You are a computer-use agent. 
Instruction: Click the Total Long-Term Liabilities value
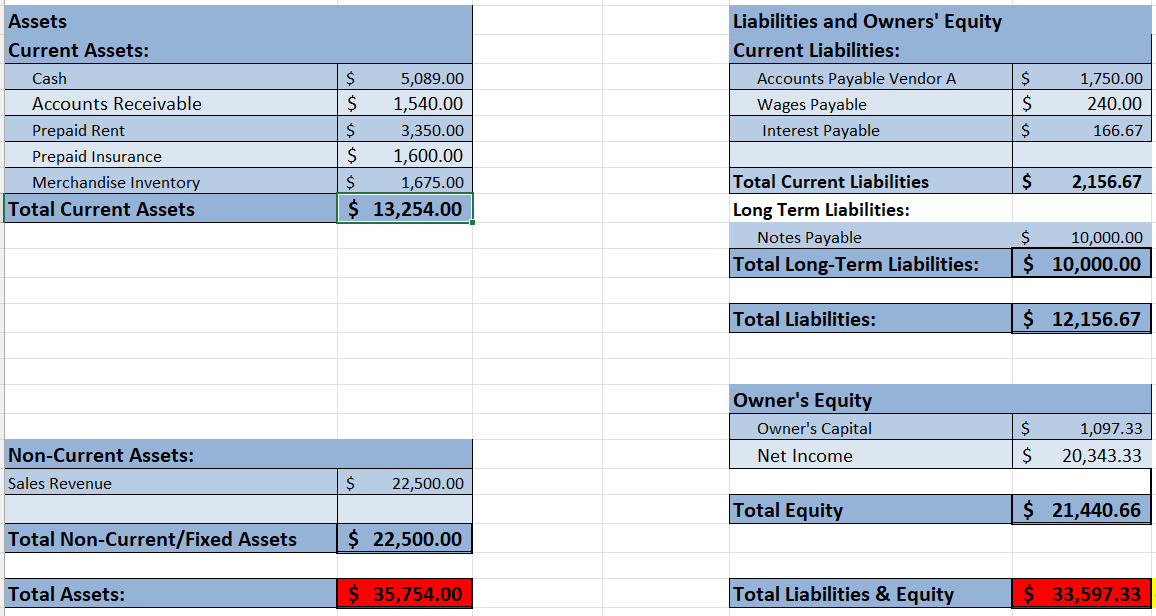tap(1082, 263)
